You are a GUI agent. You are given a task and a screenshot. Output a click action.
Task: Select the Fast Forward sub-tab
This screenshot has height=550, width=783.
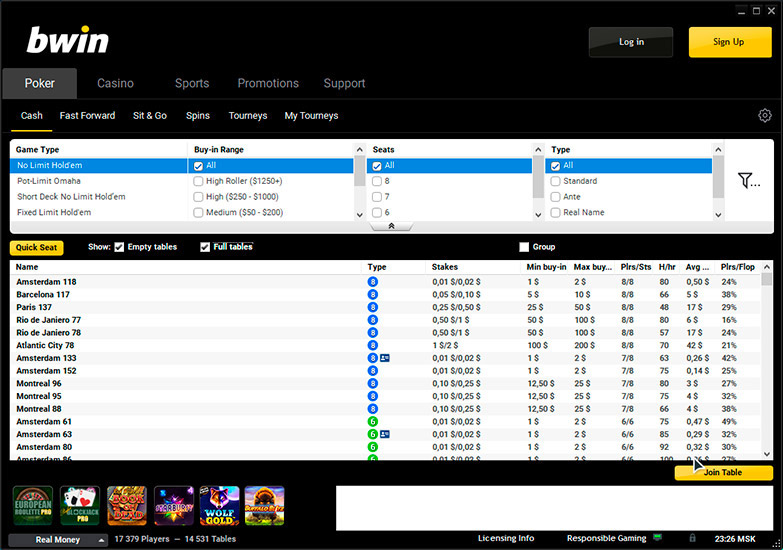87,115
